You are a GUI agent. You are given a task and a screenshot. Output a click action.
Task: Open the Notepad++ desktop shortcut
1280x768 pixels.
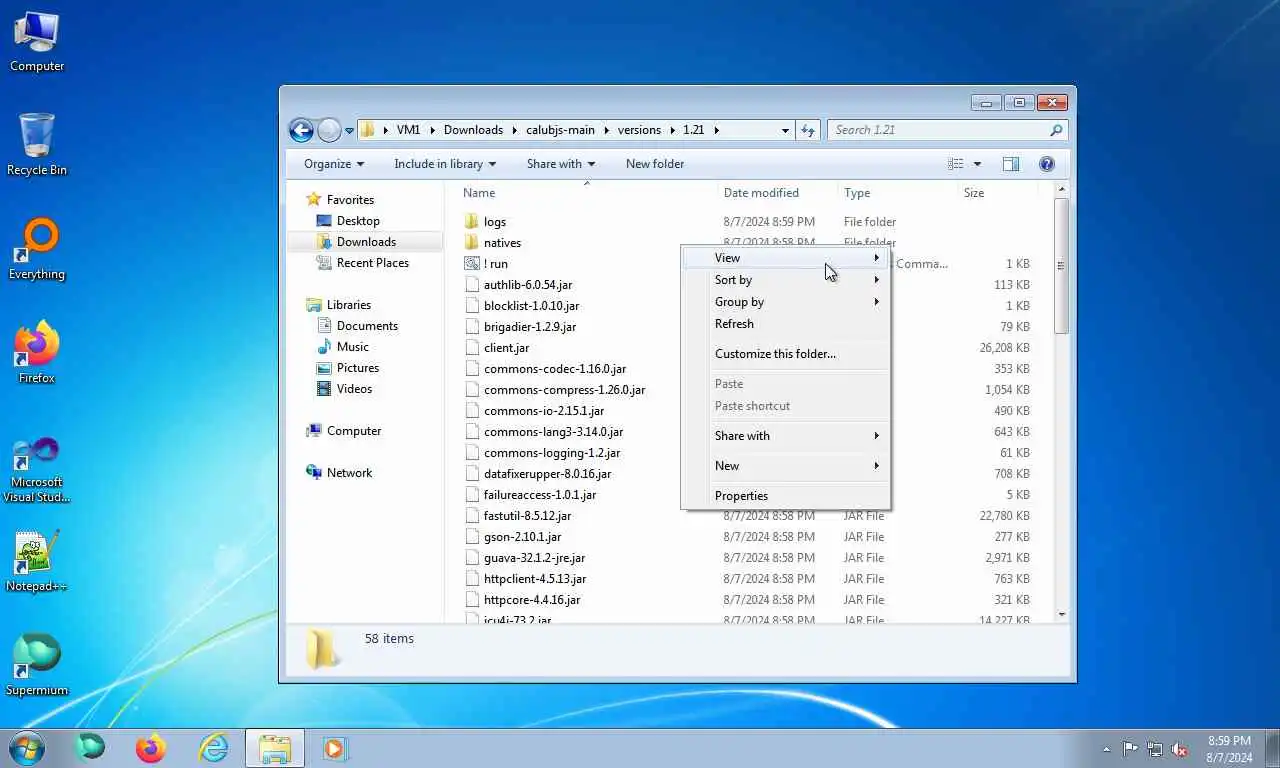click(x=37, y=562)
